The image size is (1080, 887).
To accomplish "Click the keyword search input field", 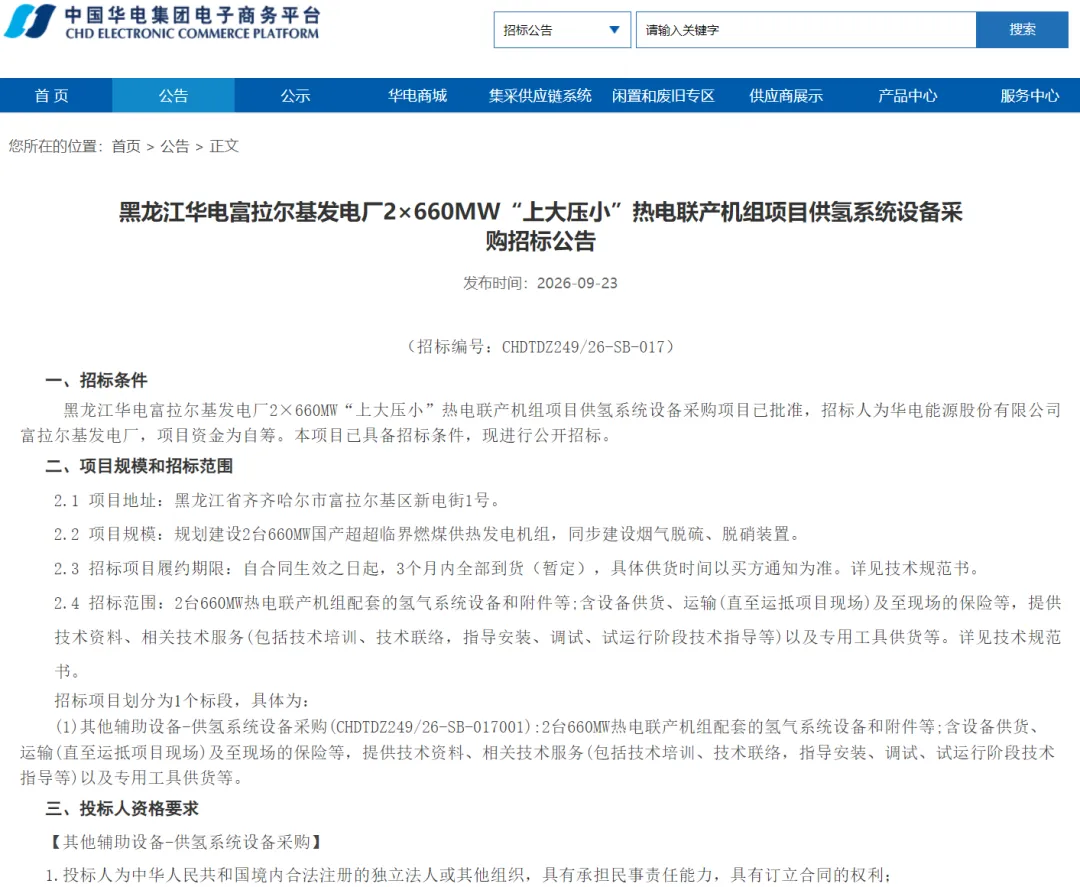I will 806,30.
